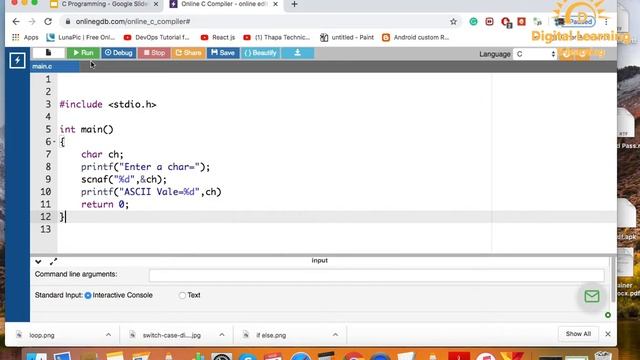The height and width of the screenshot is (360, 640).
Task: Click the int main() line
Action: [x=87, y=129]
